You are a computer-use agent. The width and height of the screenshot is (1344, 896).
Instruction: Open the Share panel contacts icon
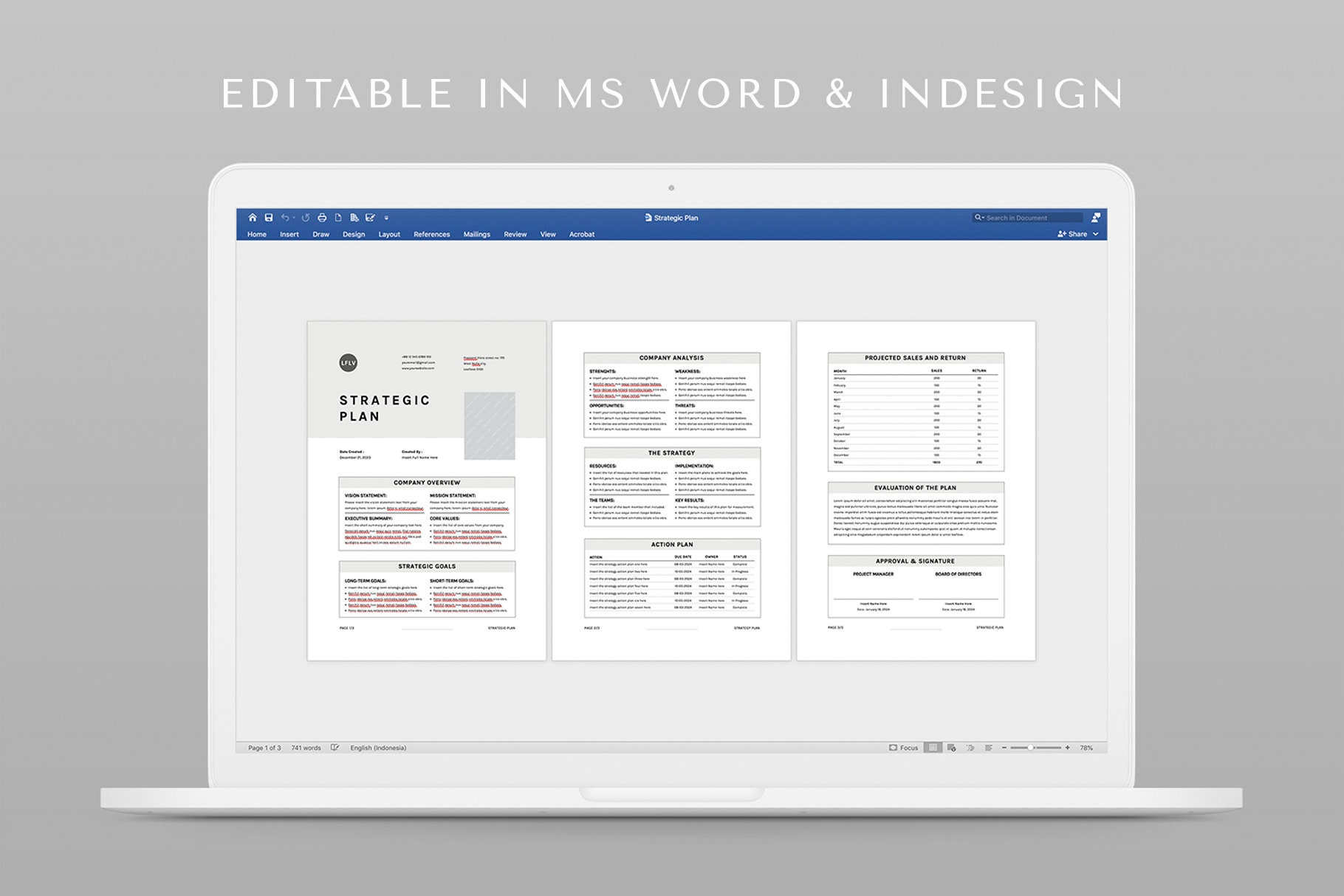(1096, 218)
